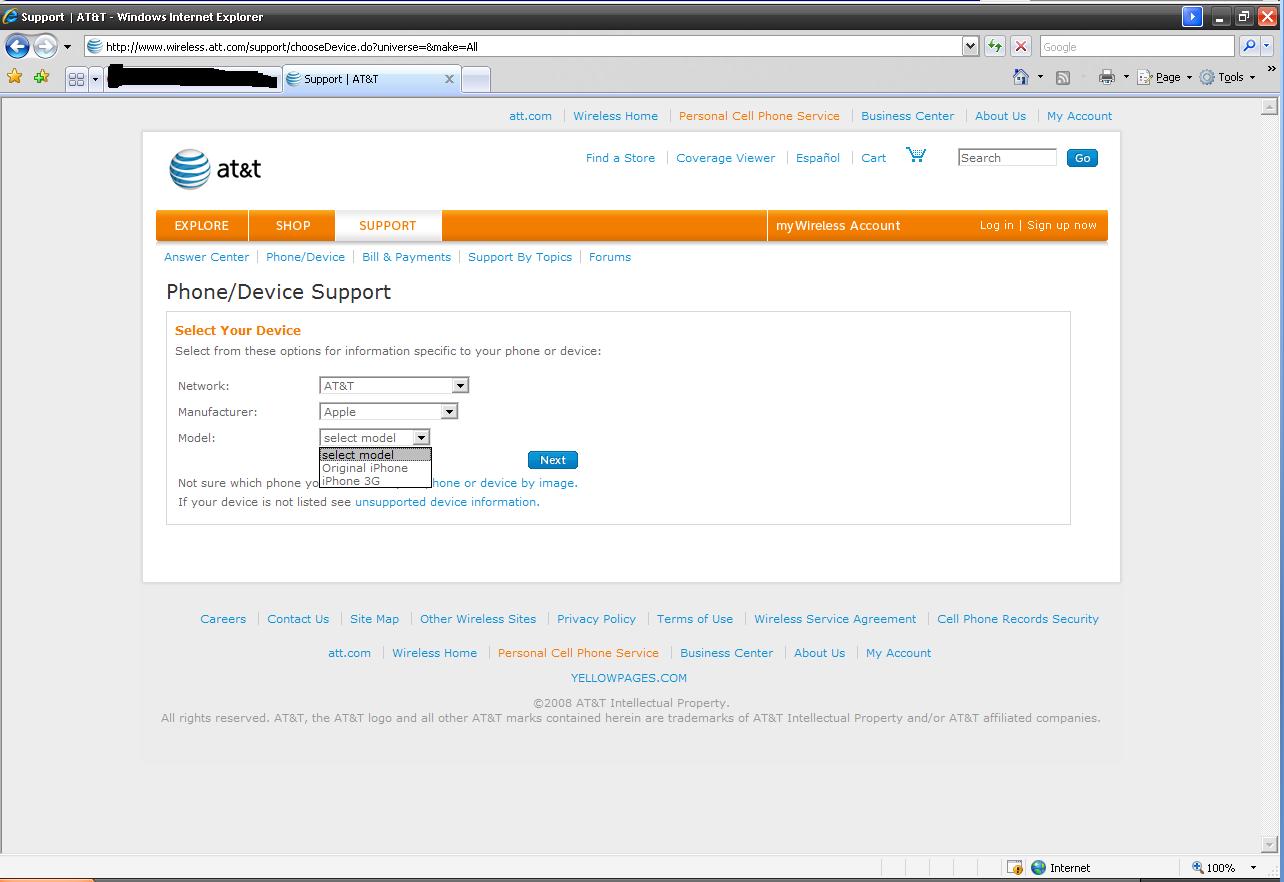Click the AT&T site Search field
The width and height of the screenshot is (1284, 882).
tap(1007, 158)
